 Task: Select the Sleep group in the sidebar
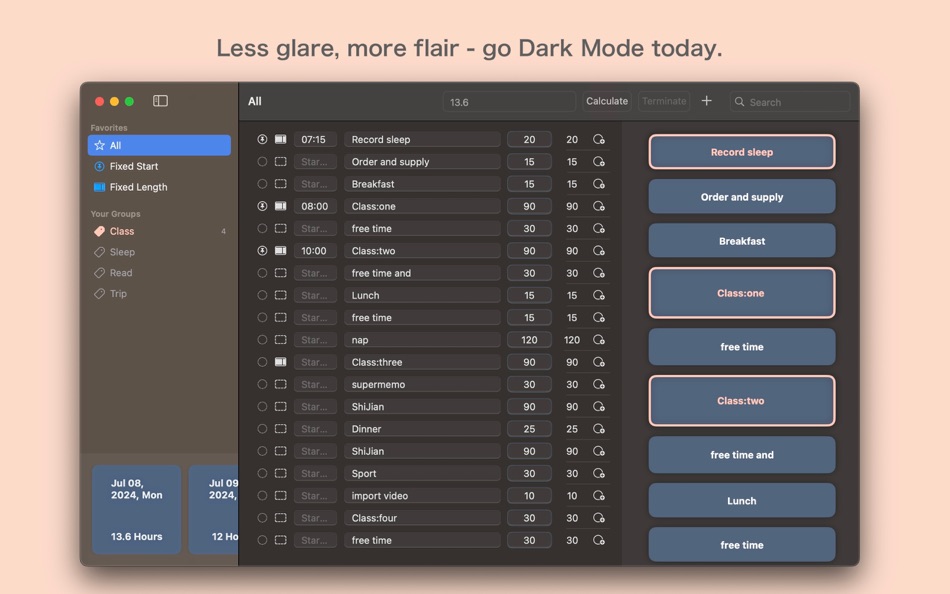coord(119,252)
